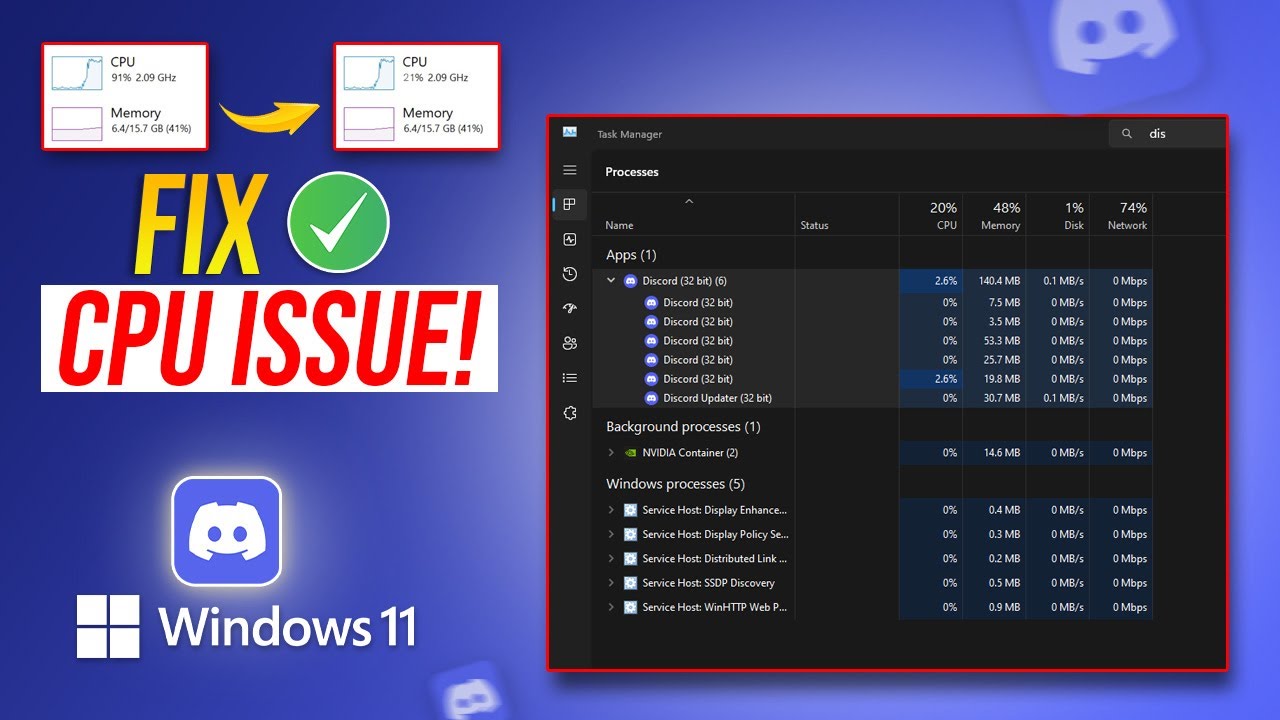Sort processes by the 1% Disk column
This screenshot has height=720, width=1280.
pyautogui.click(x=1058, y=215)
